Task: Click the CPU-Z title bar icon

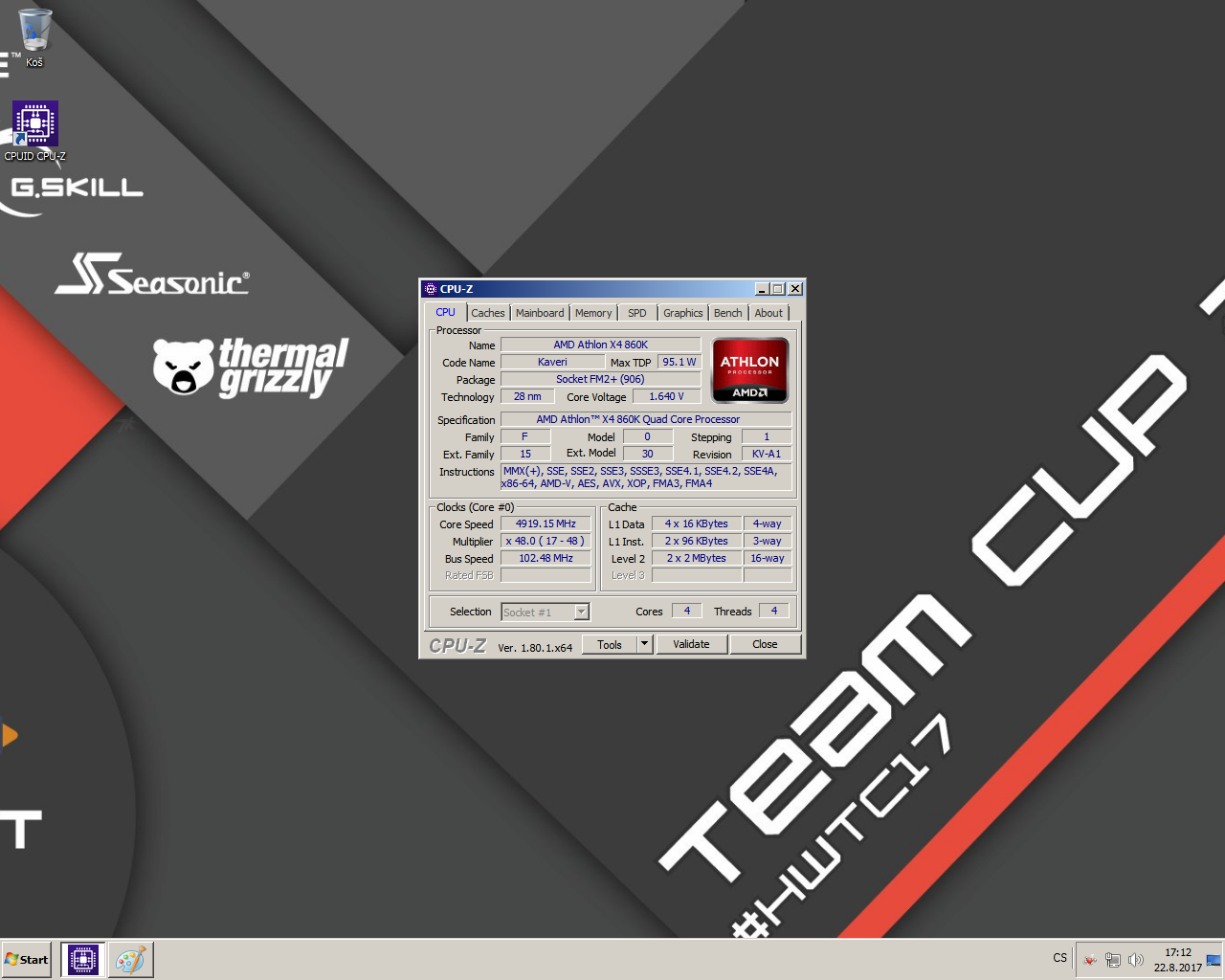Action: click(x=430, y=289)
